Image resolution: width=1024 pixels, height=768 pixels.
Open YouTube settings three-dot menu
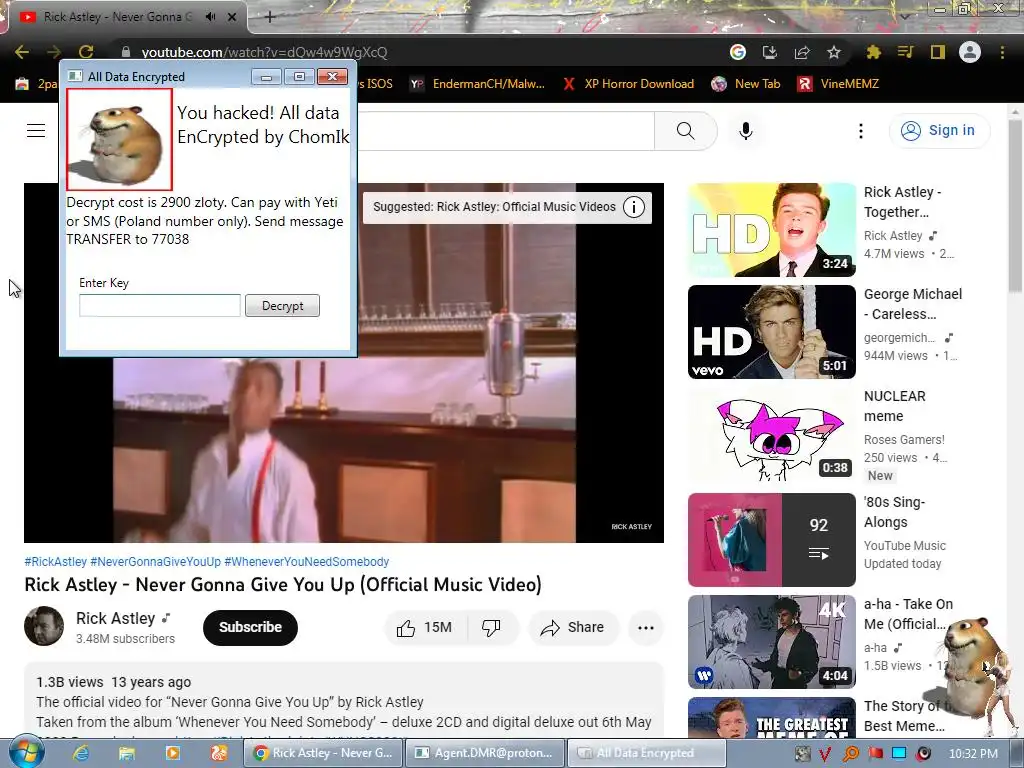tap(861, 131)
